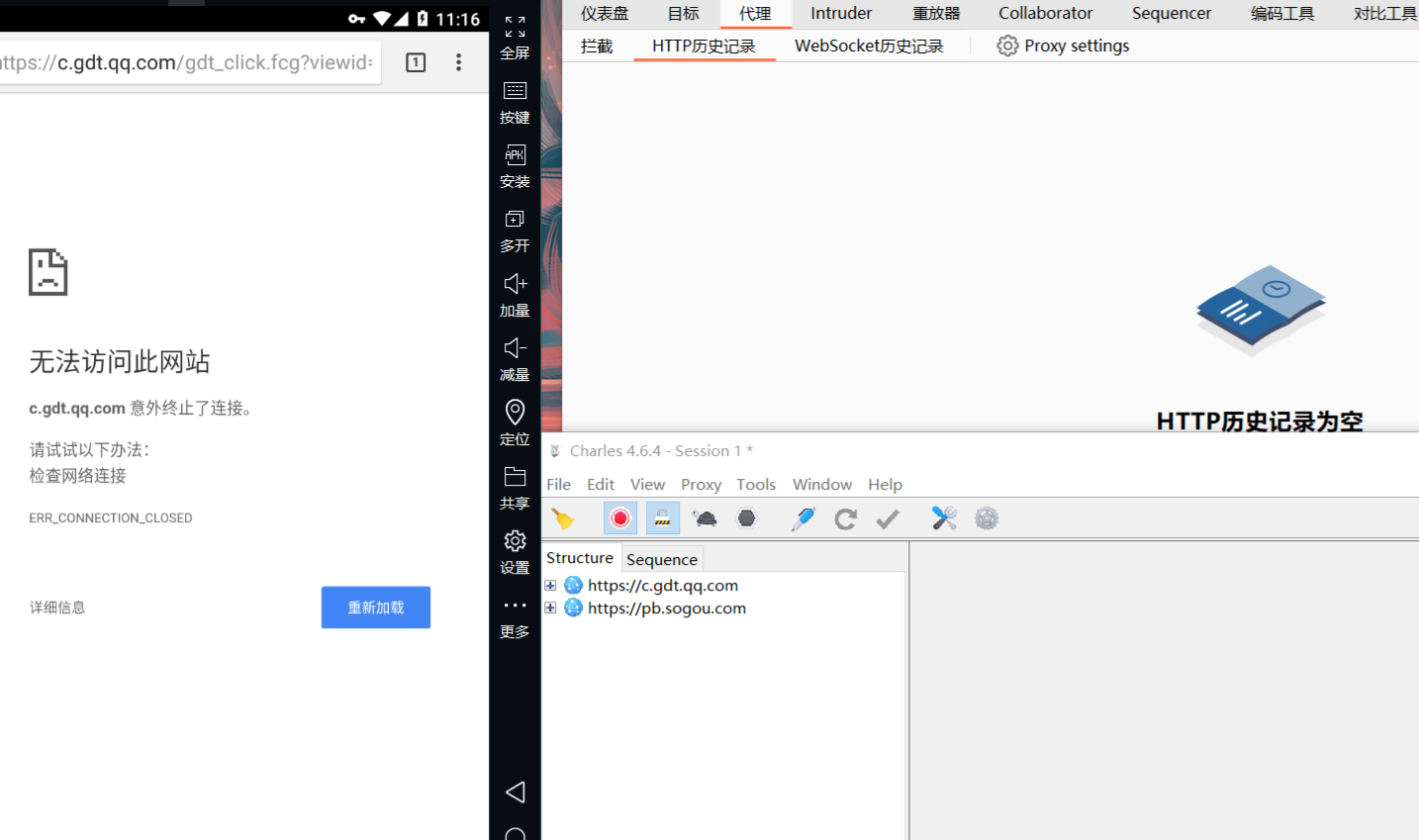This screenshot has height=840, width=1419.
Task: Toggle recording in Charles
Action: 620,518
